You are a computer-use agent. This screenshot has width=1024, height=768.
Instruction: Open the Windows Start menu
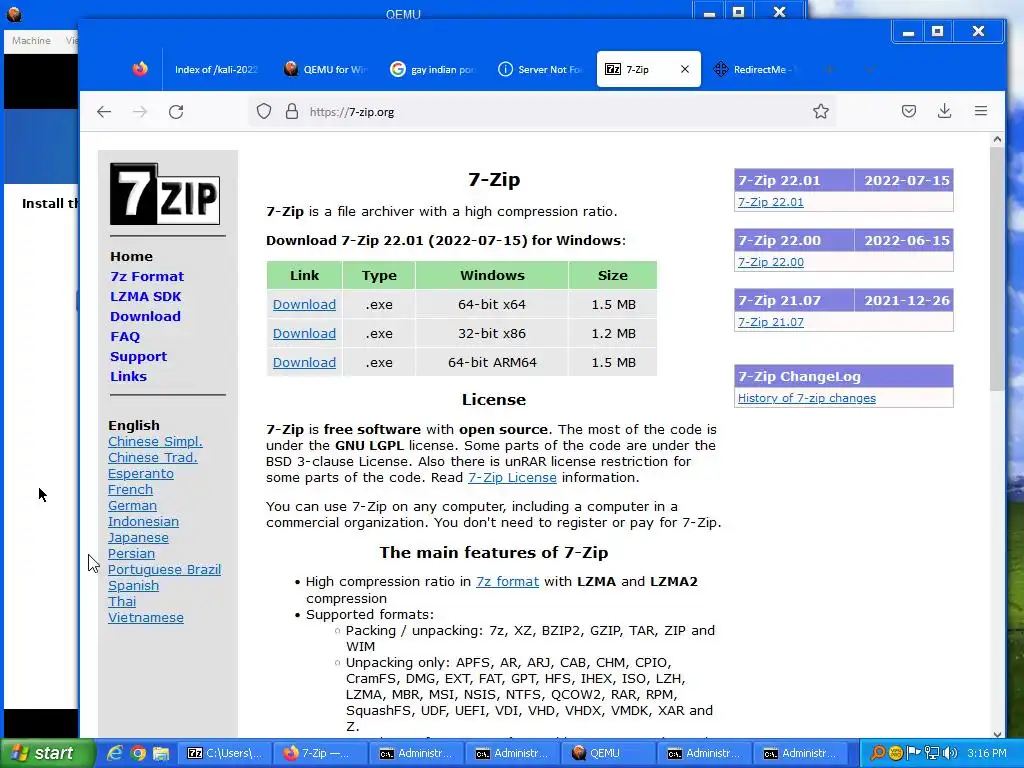(47, 753)
